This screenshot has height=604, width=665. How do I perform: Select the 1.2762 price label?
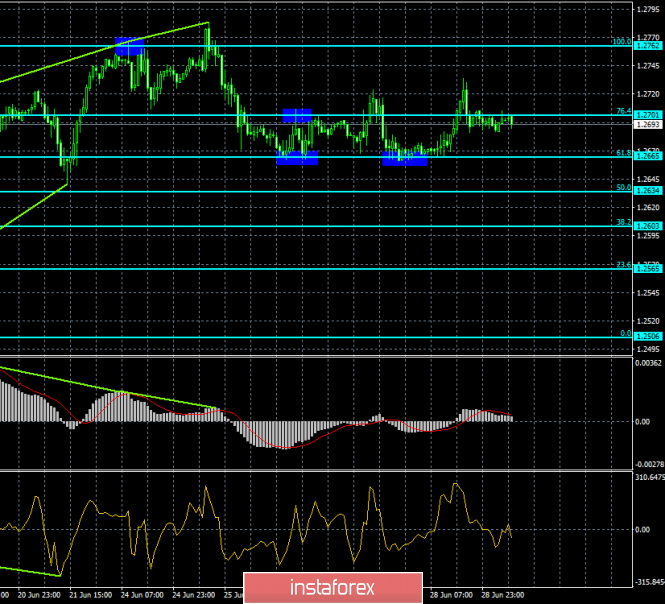click(647, 46)
